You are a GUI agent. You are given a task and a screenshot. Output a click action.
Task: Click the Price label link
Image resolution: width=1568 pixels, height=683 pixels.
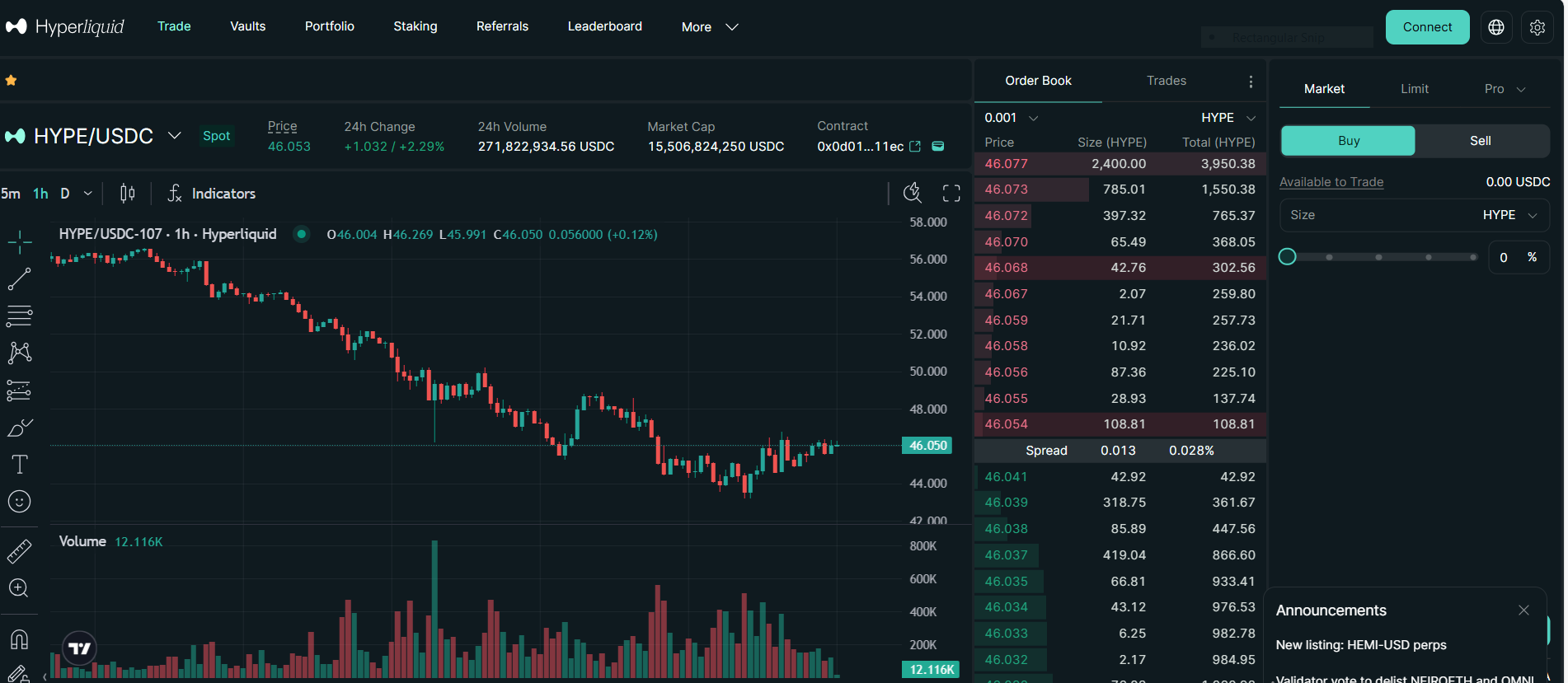[282, 126]
